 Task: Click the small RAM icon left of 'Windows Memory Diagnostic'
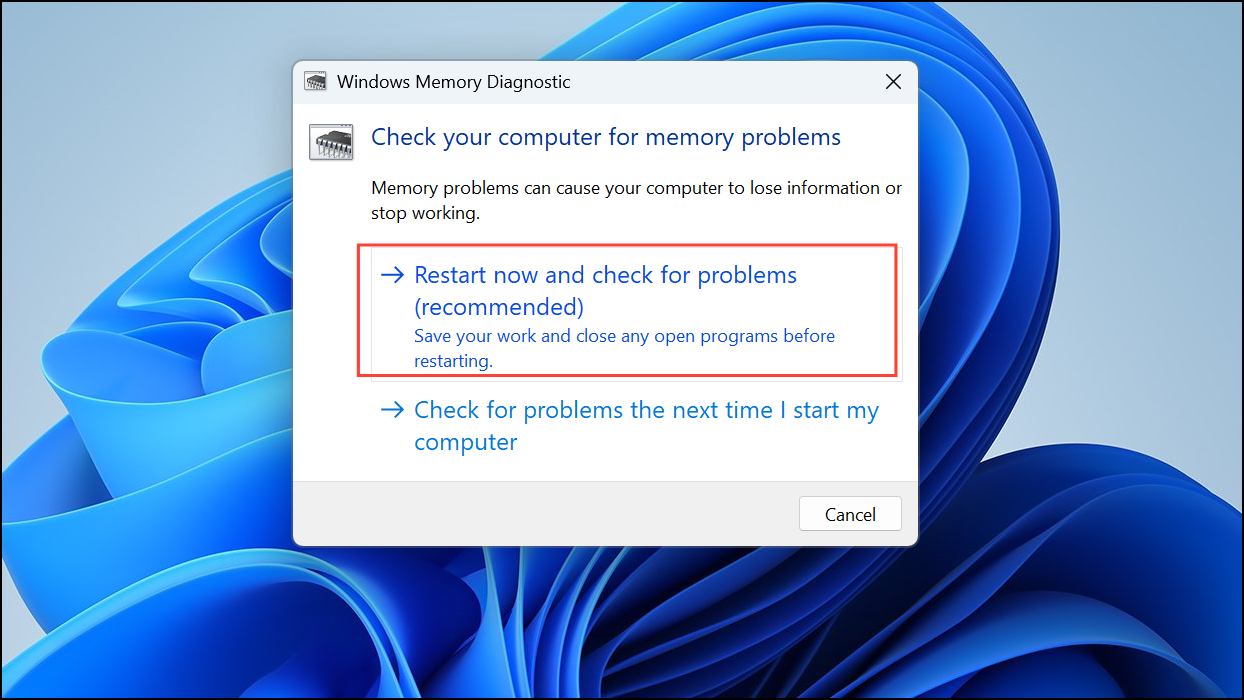tap(314, 81)
